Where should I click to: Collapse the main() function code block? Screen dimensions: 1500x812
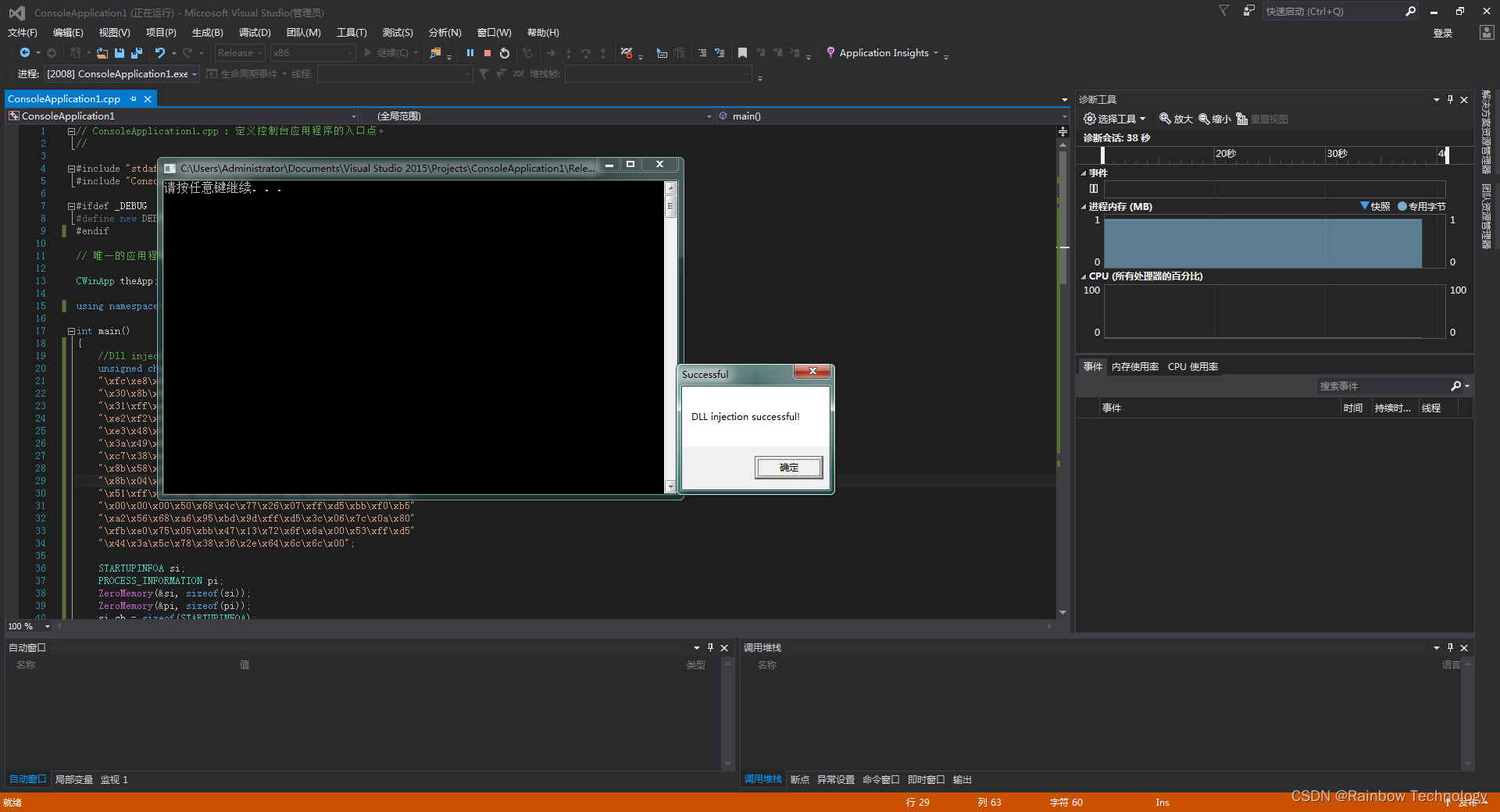71,331
